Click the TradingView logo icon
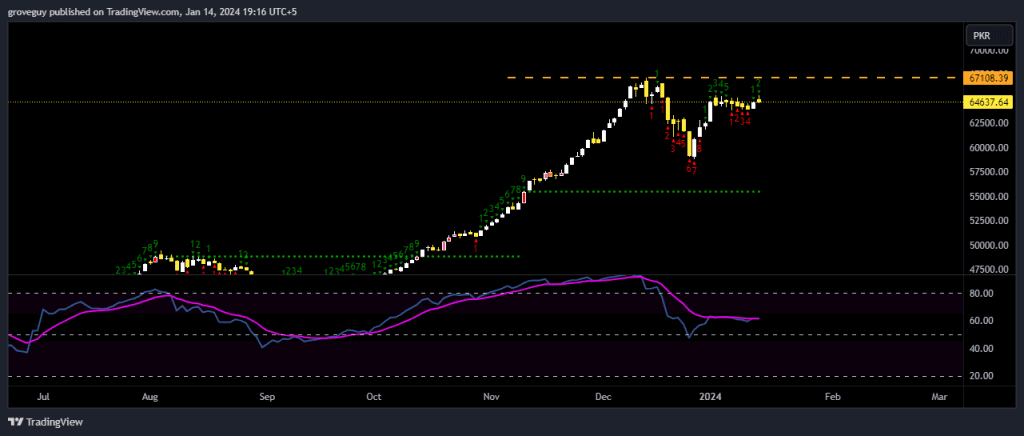 coord(16,422)
